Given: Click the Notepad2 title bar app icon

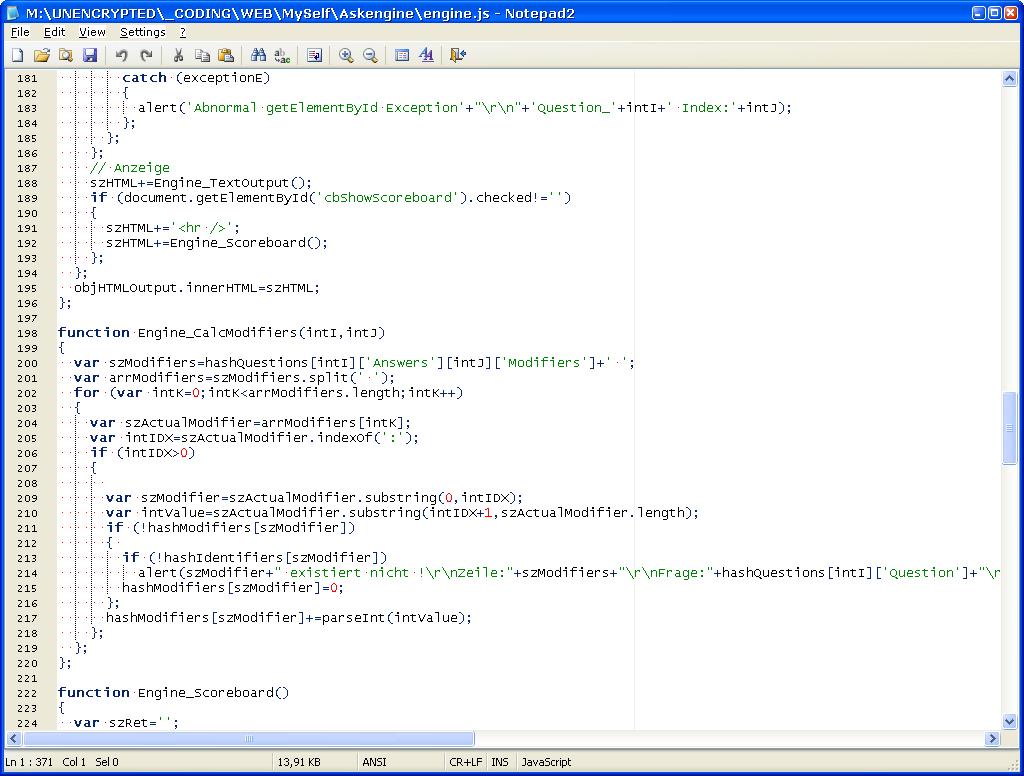Looking at the screenshot, I should pyautogui.click(x=12, y=12).
